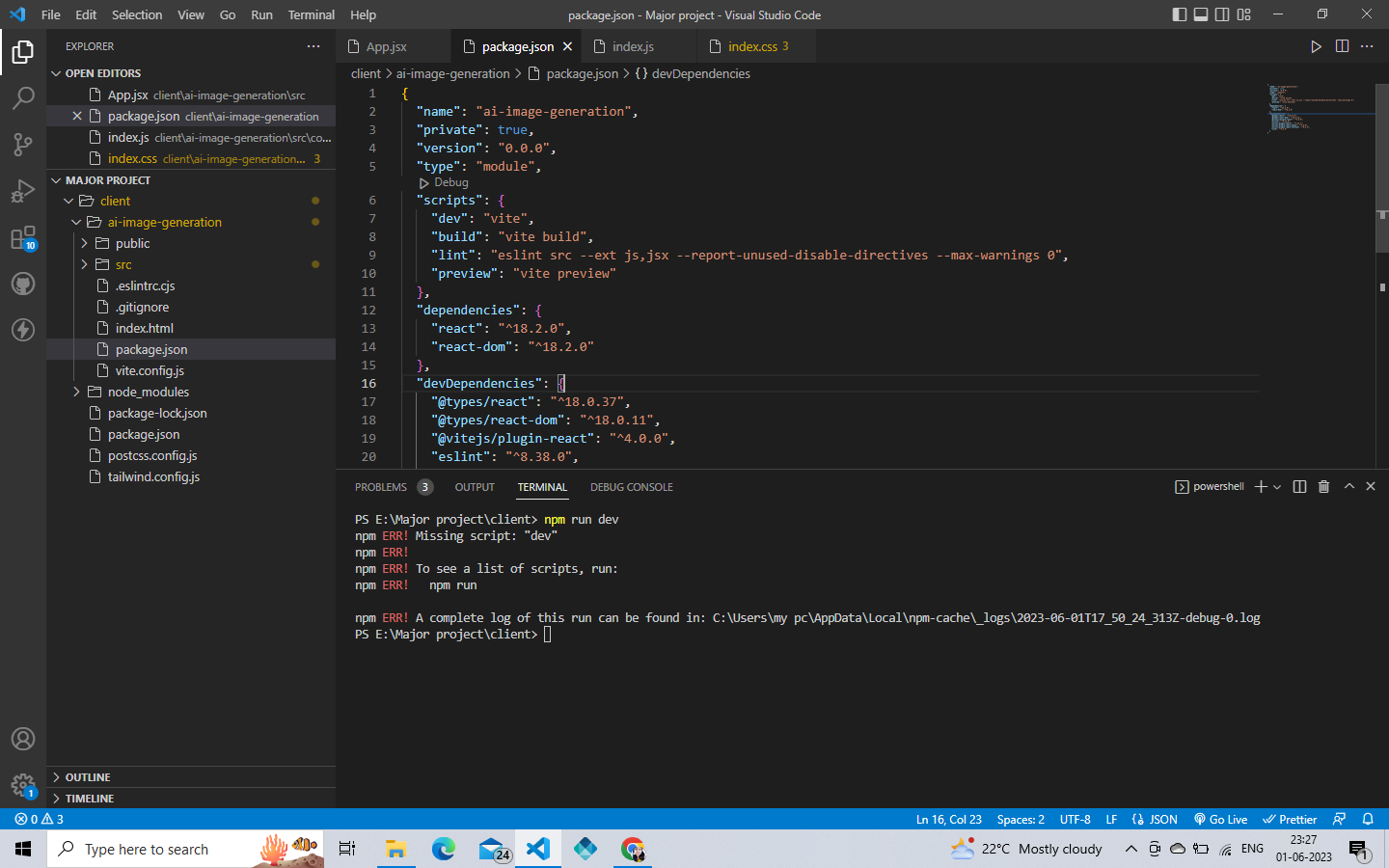1389x868 pixels.
Task: Open the GitHub view icon
Action: pyautogui.click(x=23, y=284)
